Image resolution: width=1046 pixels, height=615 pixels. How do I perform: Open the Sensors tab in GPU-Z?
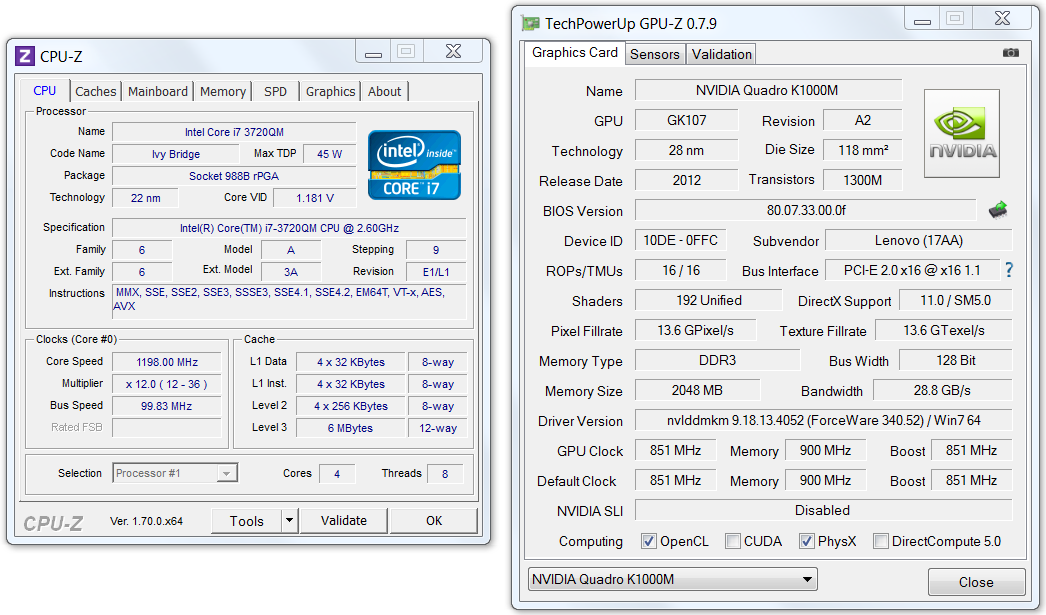click(655, 54)
